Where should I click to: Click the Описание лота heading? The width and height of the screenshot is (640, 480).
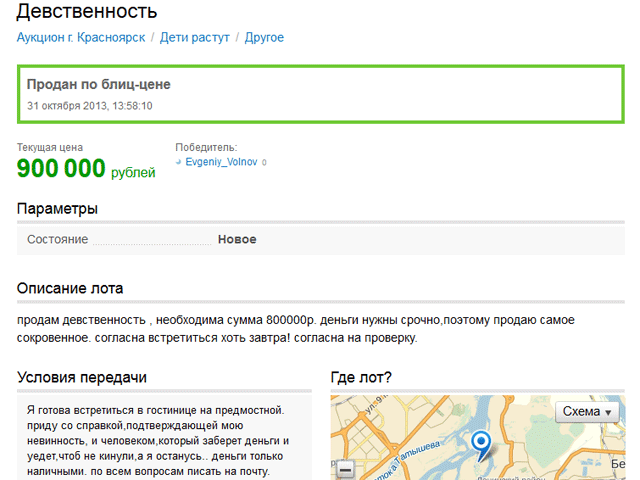tap(70, 288)
